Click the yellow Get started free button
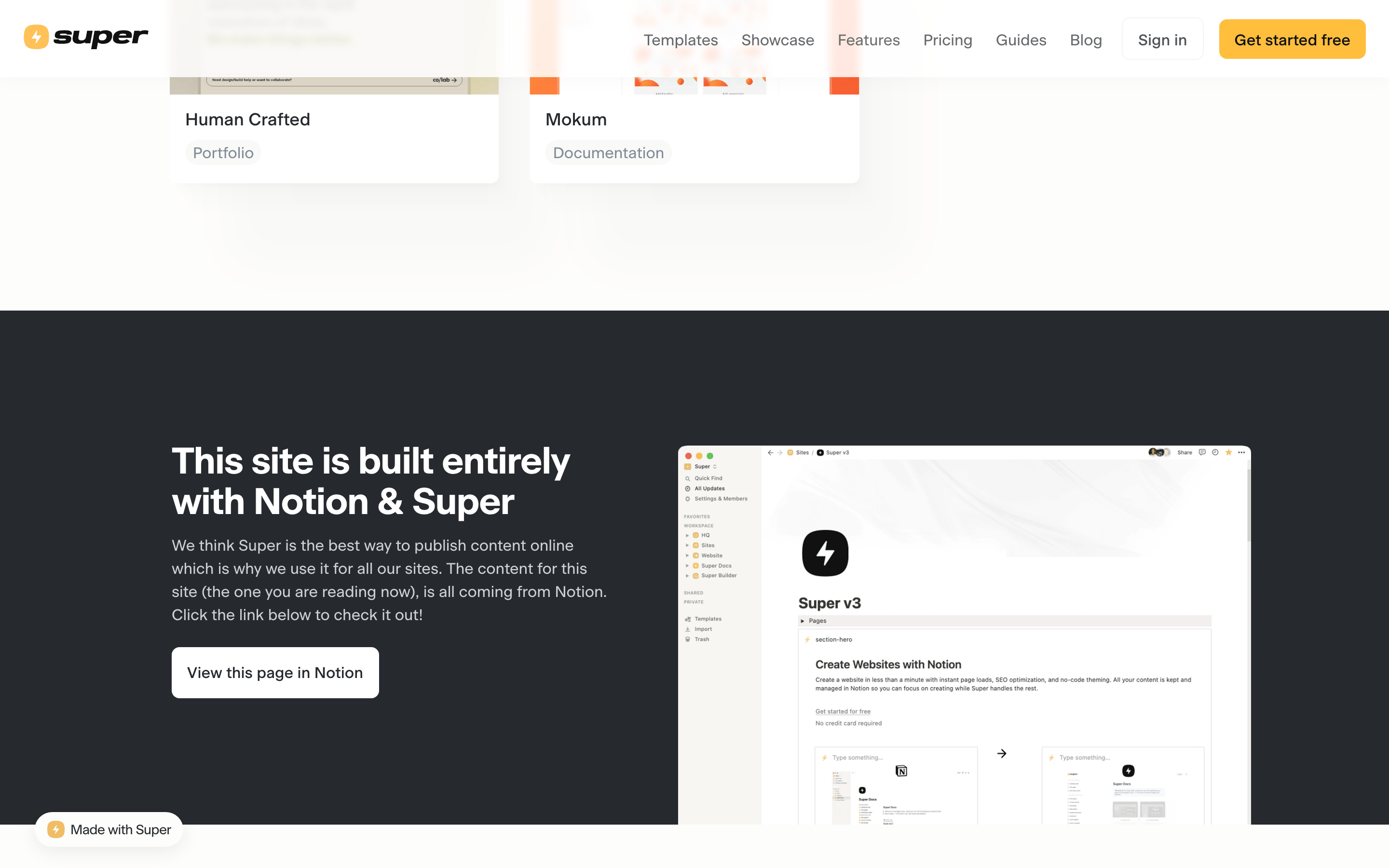The height and width of the screenshot is (868, 1389). pyautogui.click(x=1292, y=39)
